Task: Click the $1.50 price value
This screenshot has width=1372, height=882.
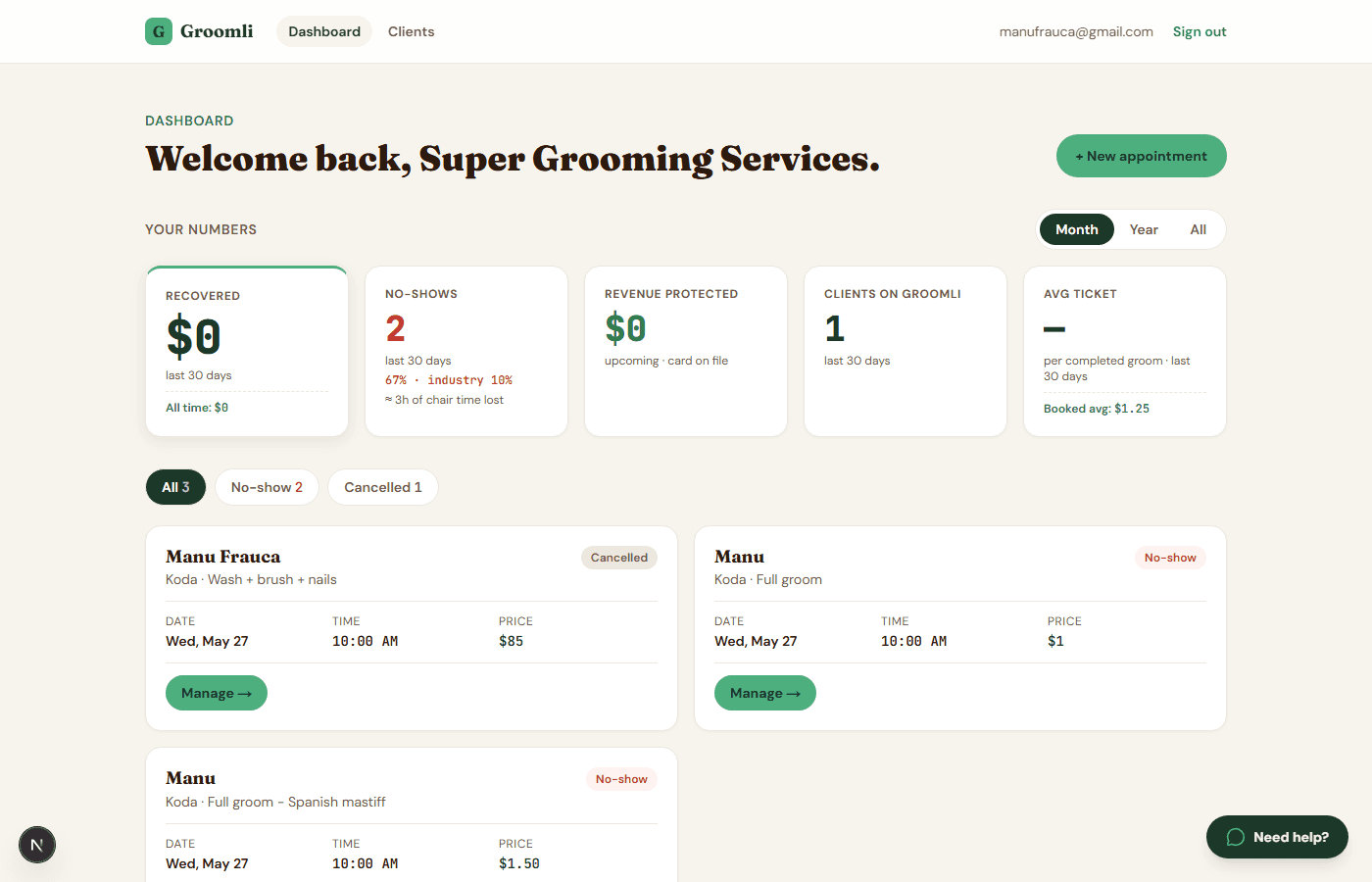Action: pos(519,863)
